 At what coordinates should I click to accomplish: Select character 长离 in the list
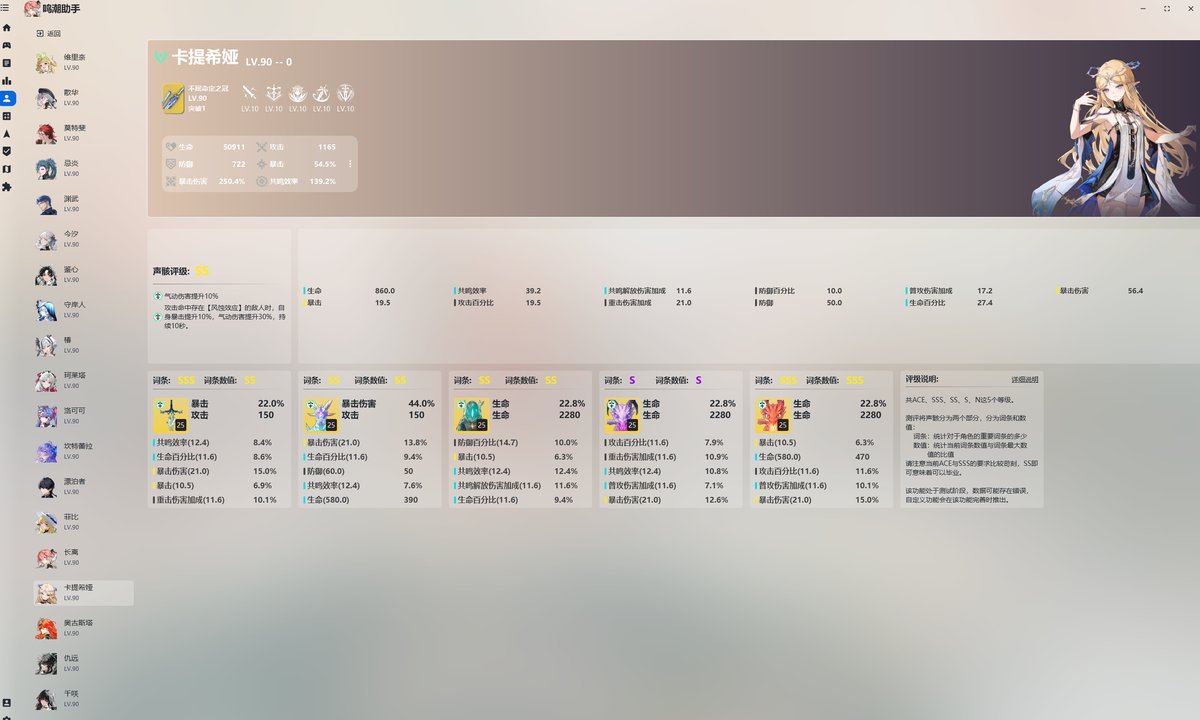tap(83, 558)
